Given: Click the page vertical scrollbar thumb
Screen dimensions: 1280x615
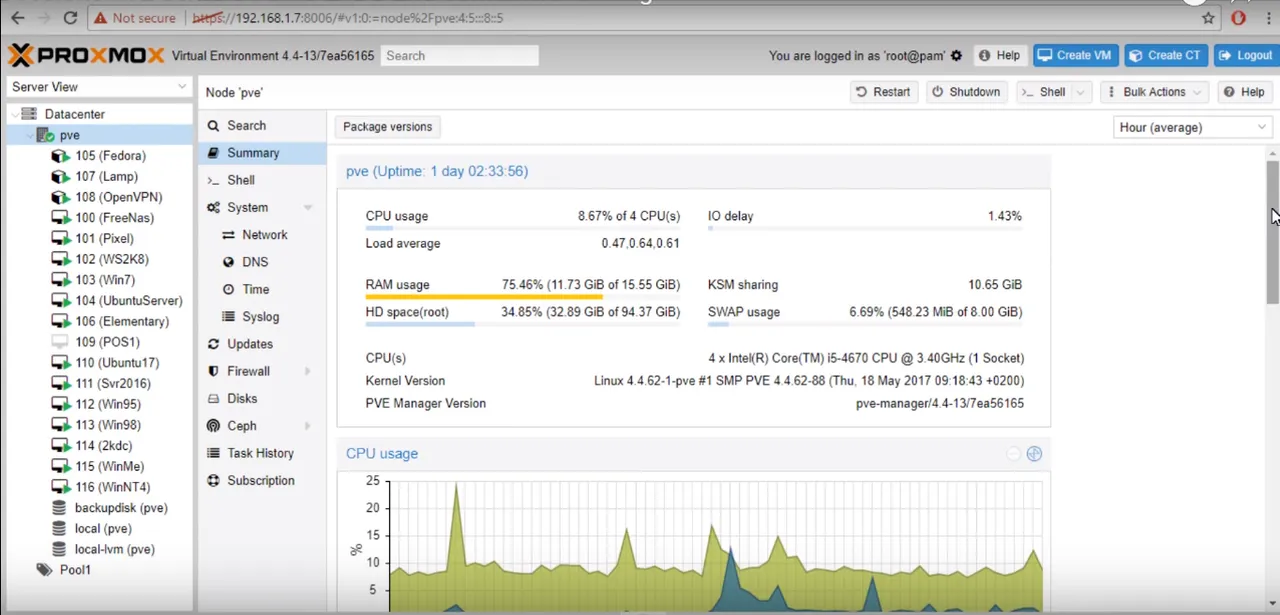Looking at the screenshot, I should tap(1272, 232).
